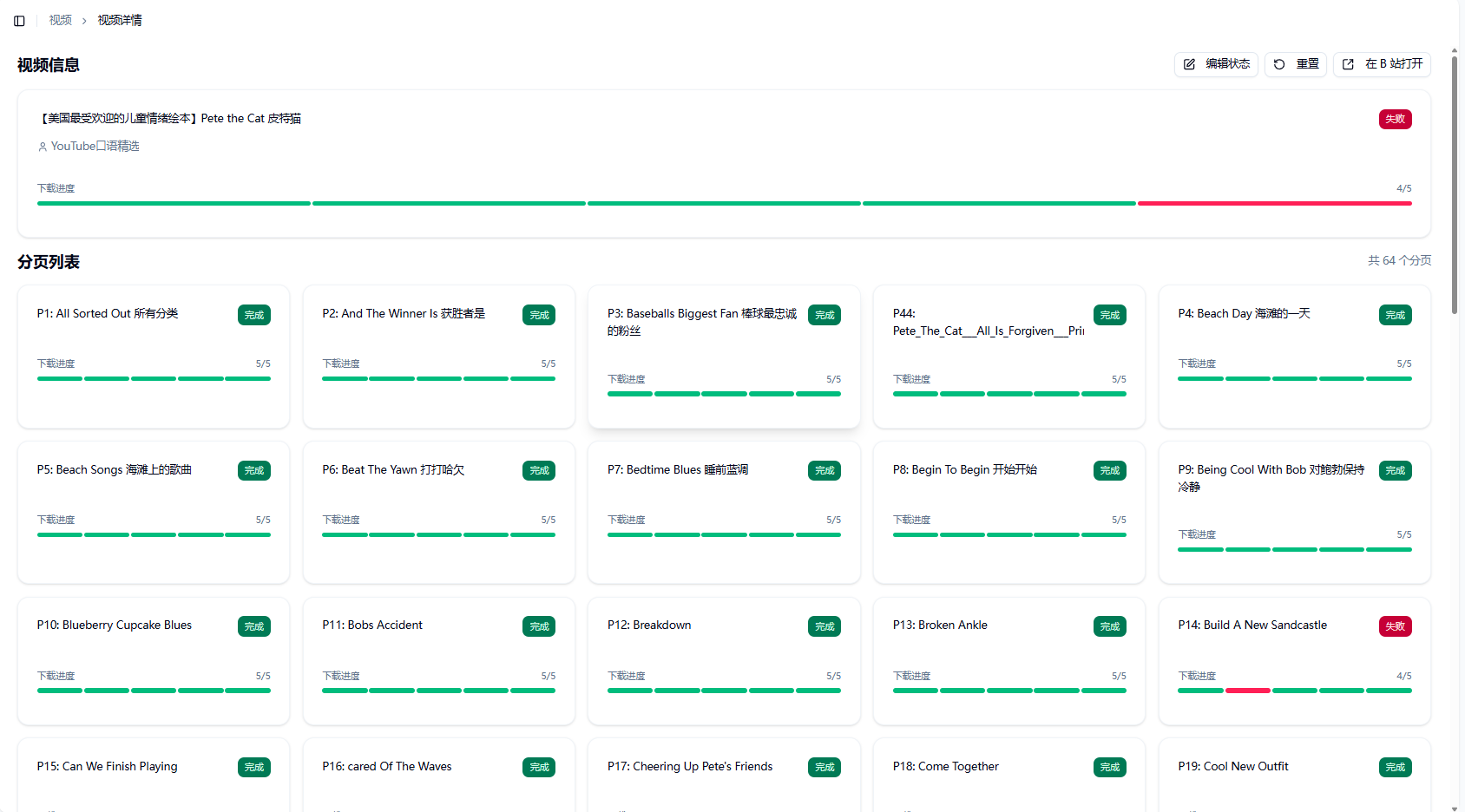Click the P14 download progress bar

[1295, 691]
